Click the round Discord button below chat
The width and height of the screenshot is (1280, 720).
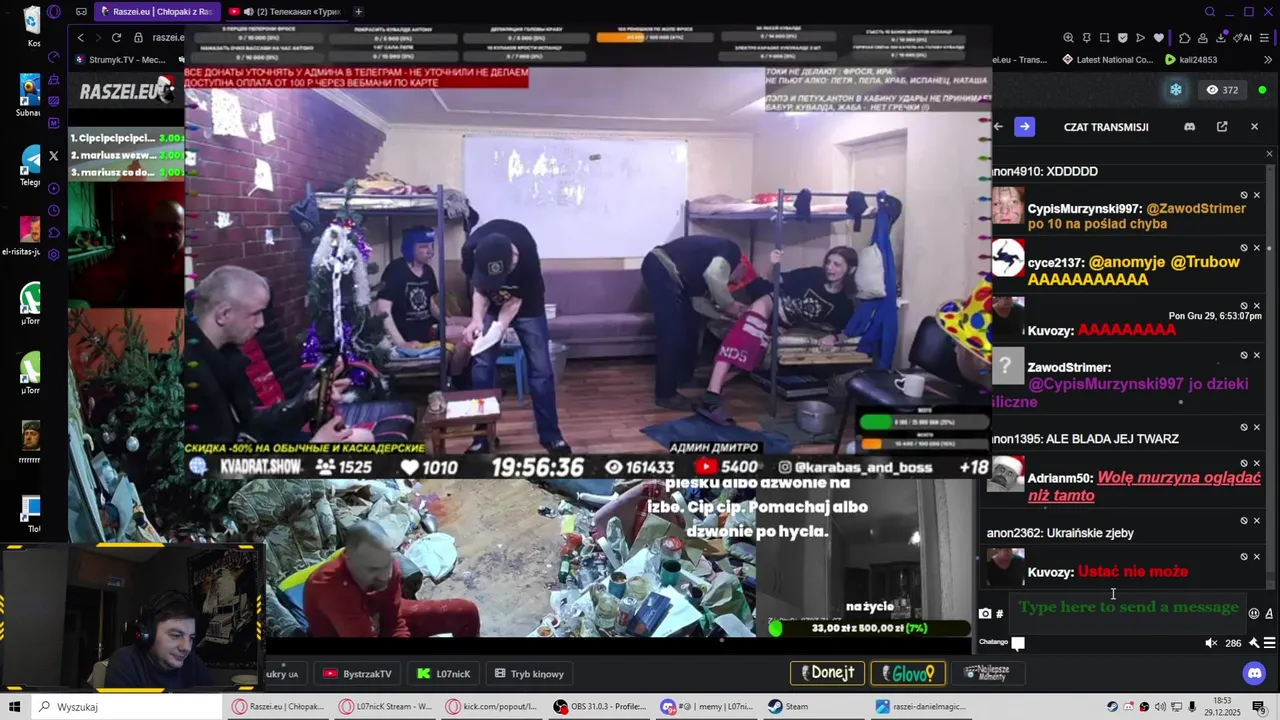1254,673
